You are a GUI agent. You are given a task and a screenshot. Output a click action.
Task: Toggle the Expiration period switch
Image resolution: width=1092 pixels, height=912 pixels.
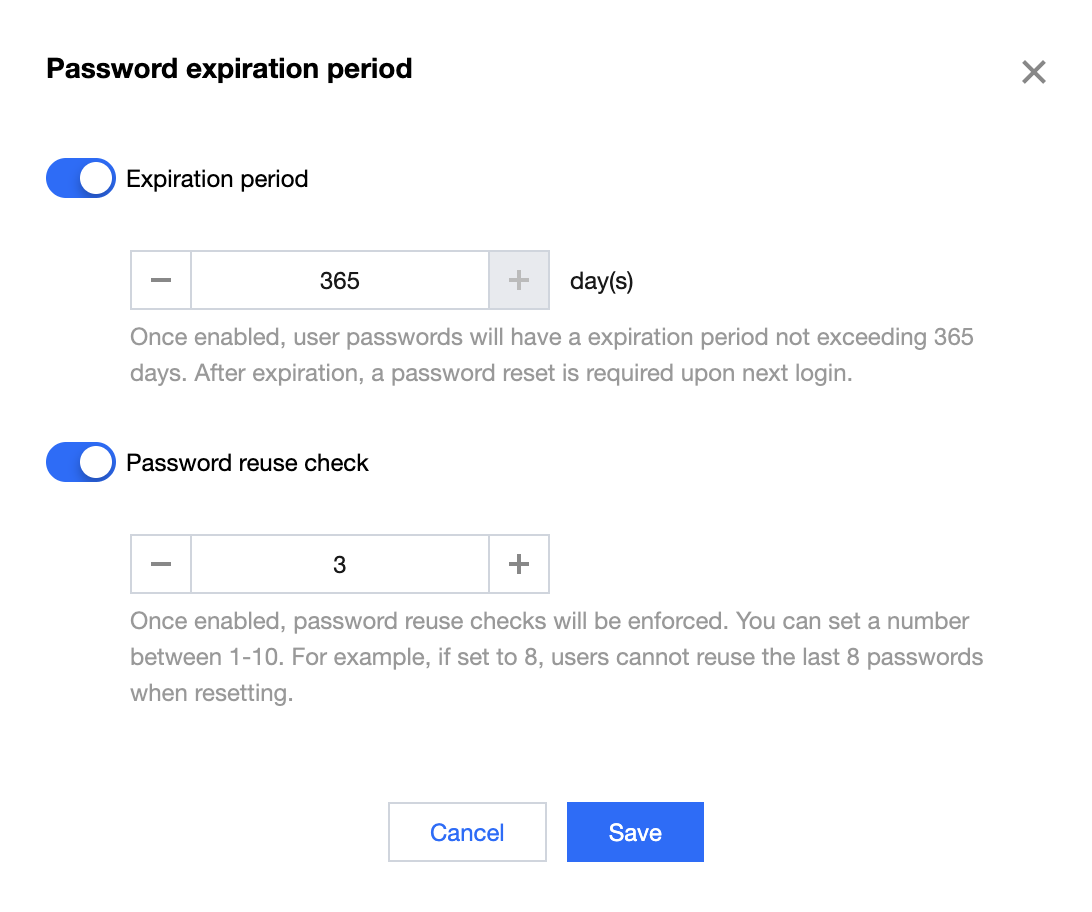tap(81, 179)
